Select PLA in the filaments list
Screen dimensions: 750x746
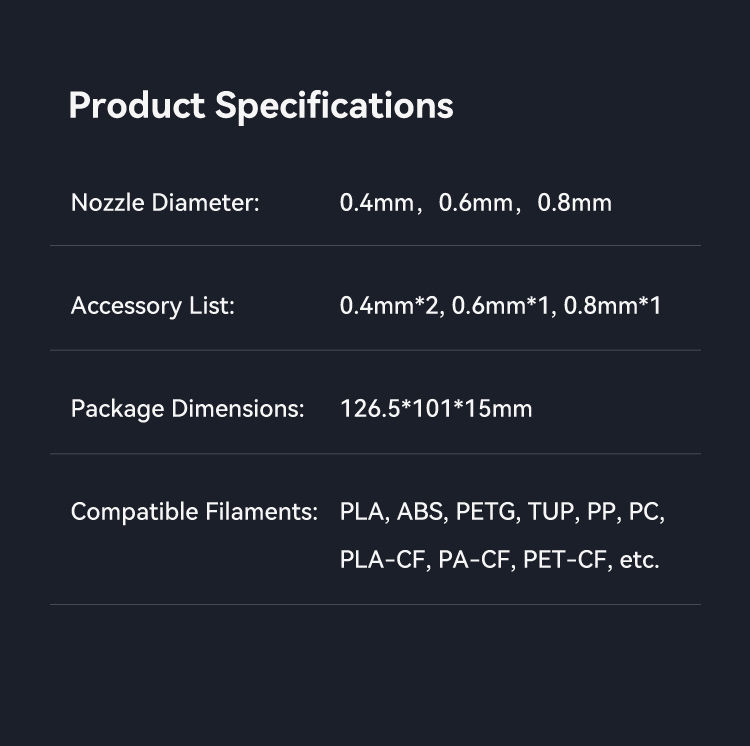[362, 512]
